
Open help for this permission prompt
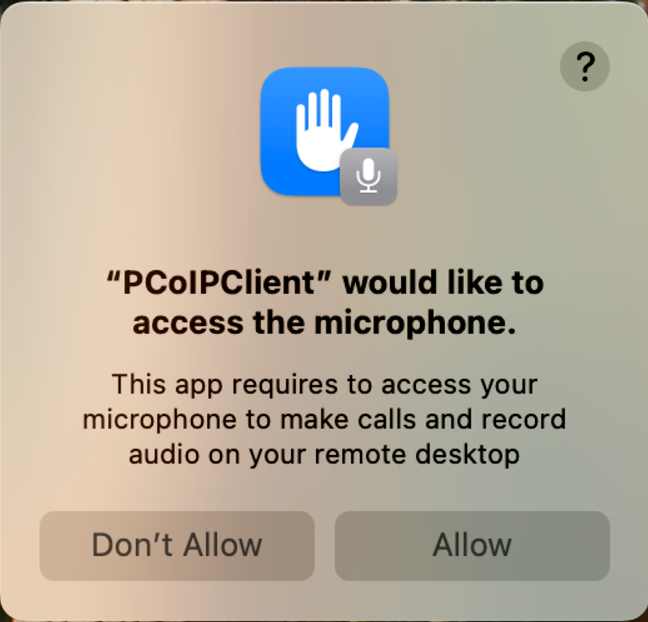(x=584, y=67)
